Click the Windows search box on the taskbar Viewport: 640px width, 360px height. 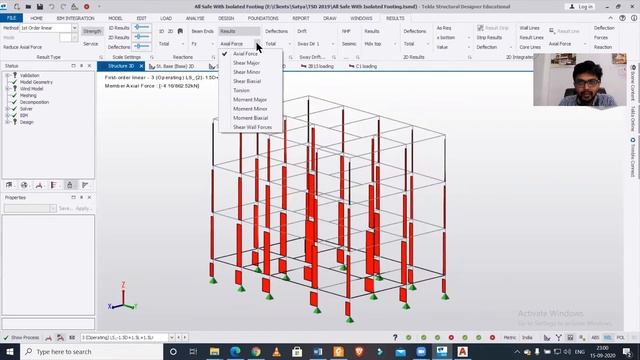pyautogui.click(x=91, y=351)
